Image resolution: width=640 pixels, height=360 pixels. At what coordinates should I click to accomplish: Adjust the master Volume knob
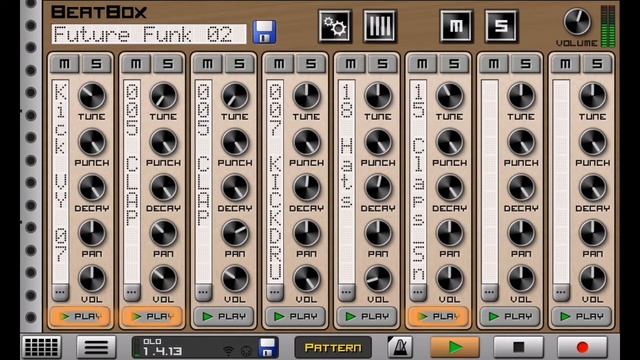(577, 21)
